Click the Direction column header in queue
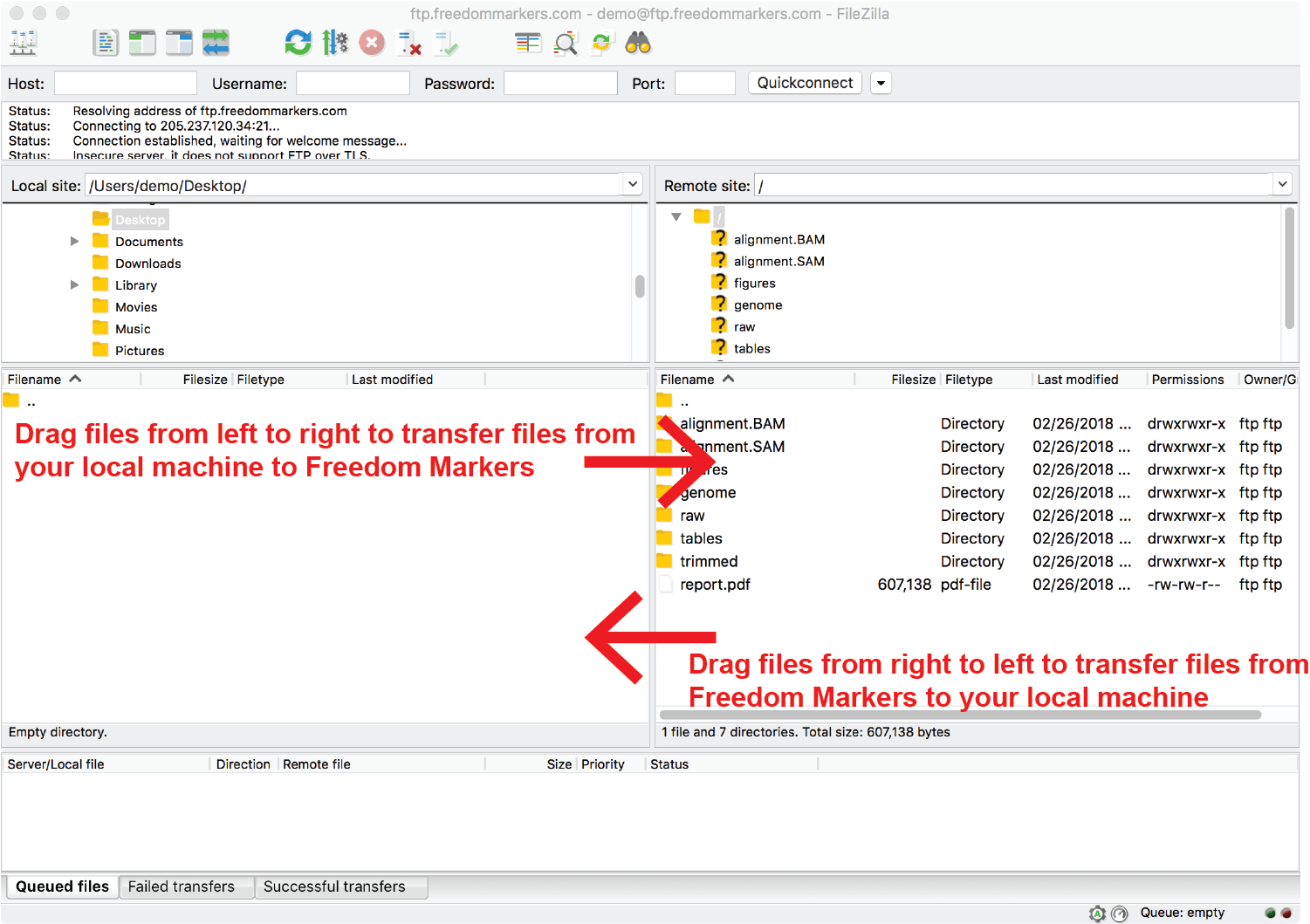 click(x=243, y=764)
